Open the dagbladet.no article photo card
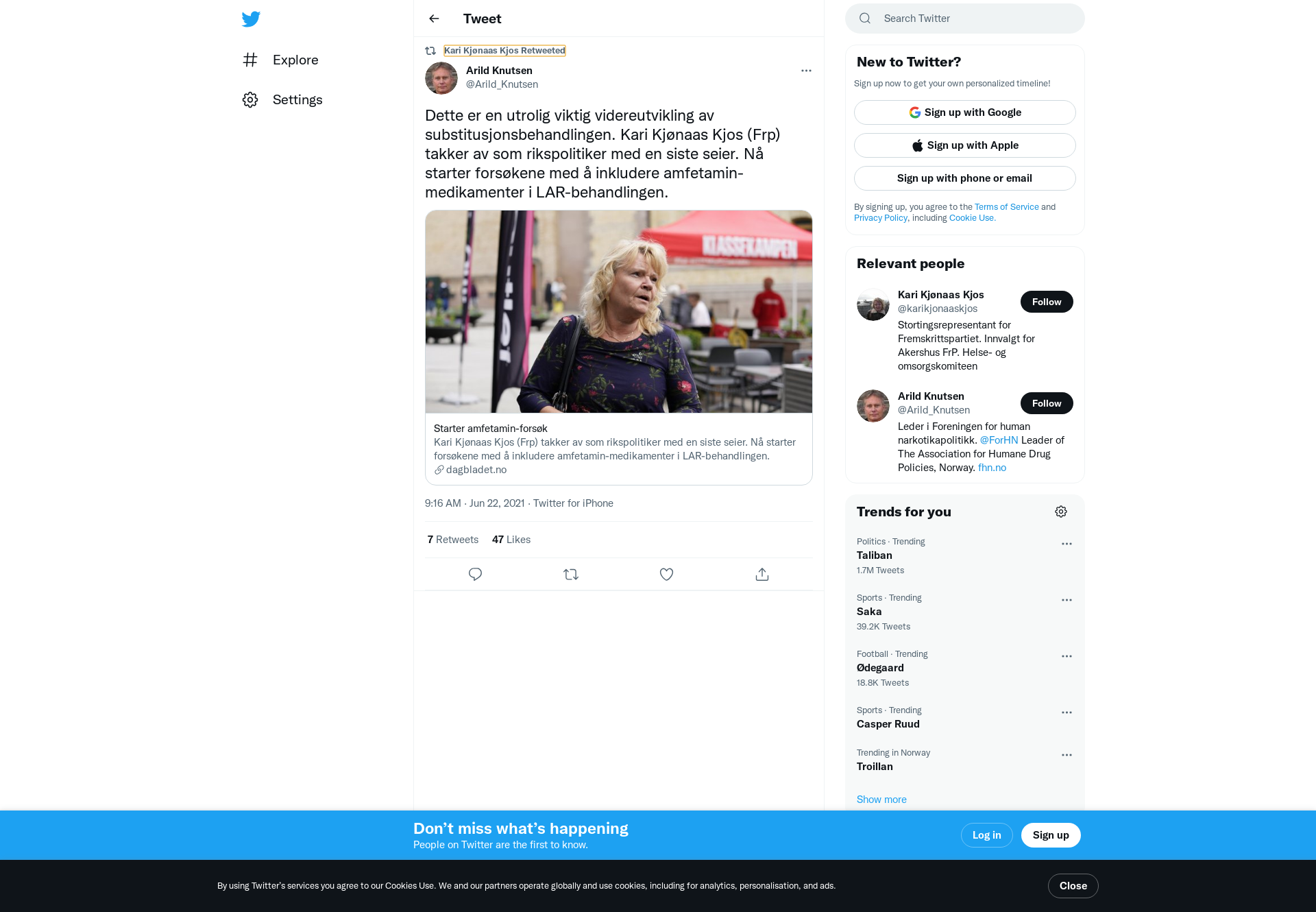The image size is (1316, 912). point(618,348)
